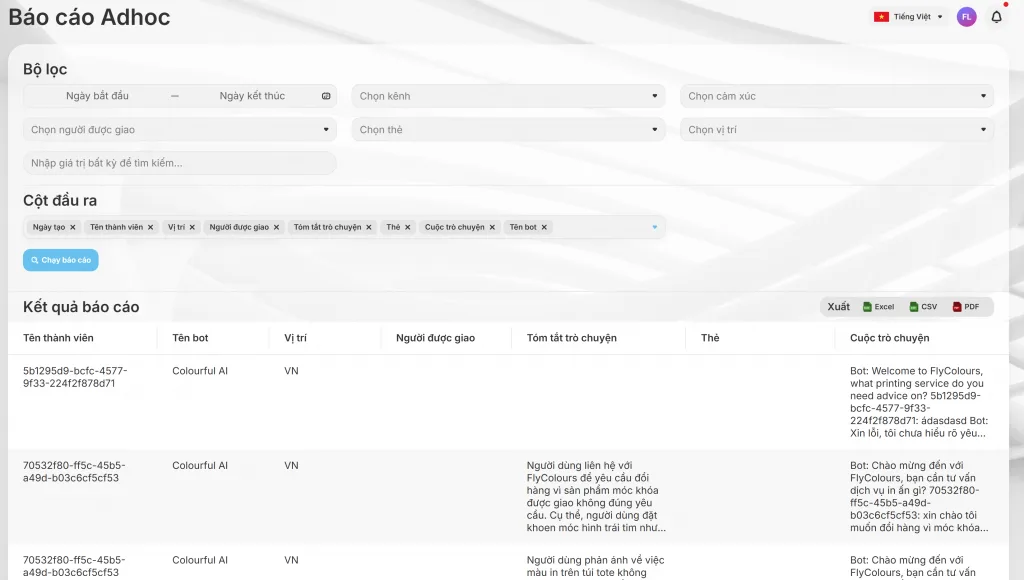Image resolution: width=1024 pixels, height=580 pixels.
Task: Remove the Tên bot column tag
Action: pyautogui.click(x=544, y=227)
